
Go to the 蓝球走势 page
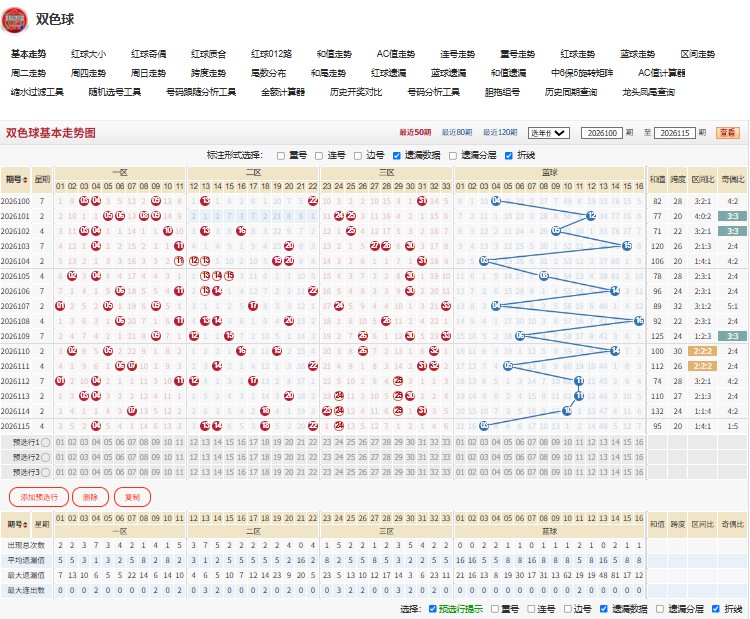(x=638, y=54)
